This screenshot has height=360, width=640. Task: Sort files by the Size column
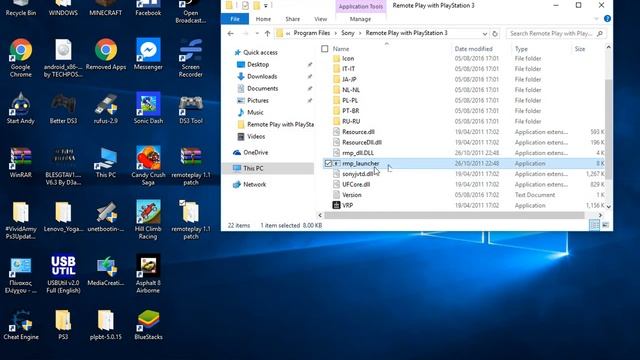click(x=580, y=49)
